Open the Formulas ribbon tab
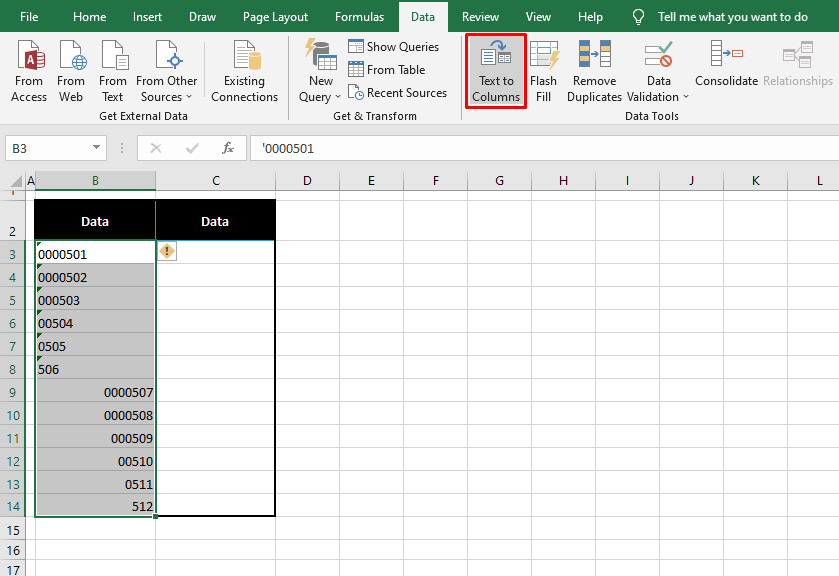The image size is (839, 576). [x=359, y=16]
